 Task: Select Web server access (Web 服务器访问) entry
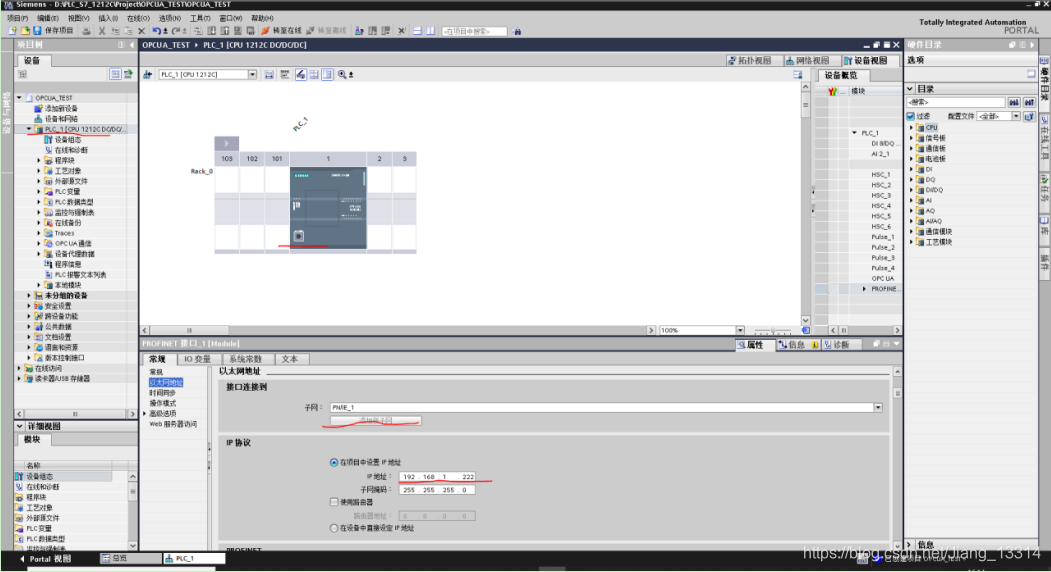(173, 424)
